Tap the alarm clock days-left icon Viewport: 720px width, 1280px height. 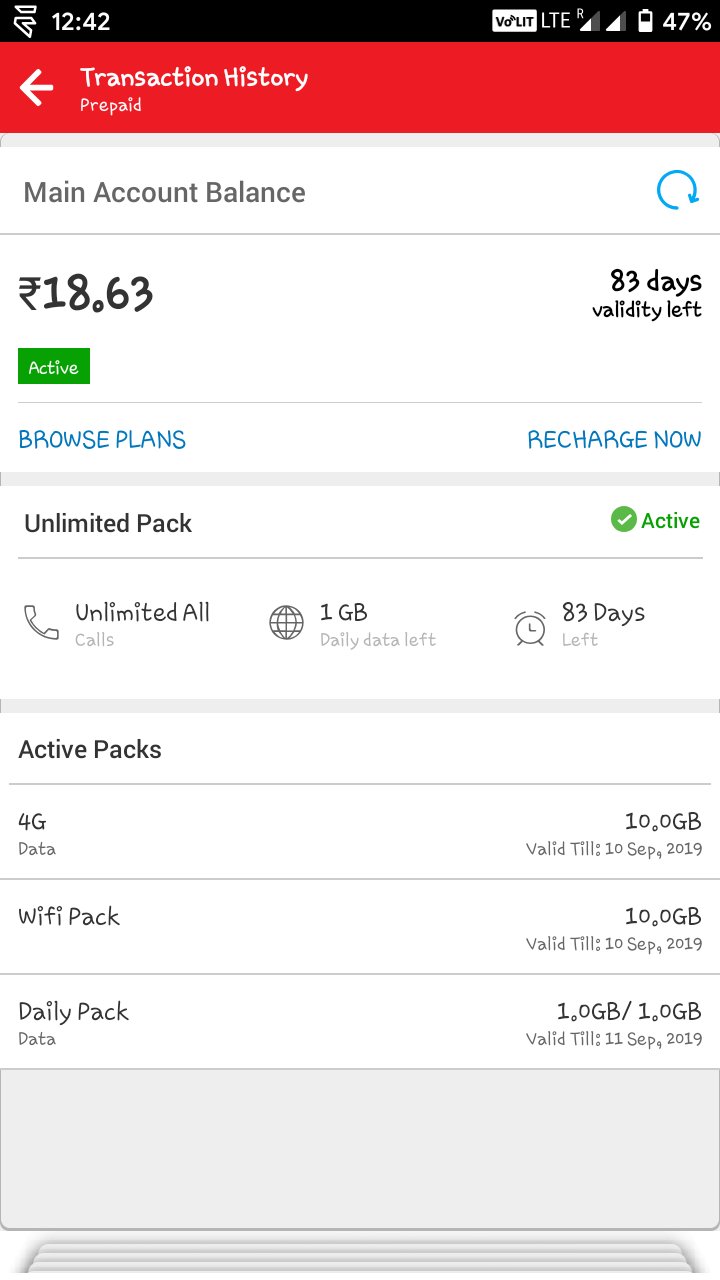[530, 627]
